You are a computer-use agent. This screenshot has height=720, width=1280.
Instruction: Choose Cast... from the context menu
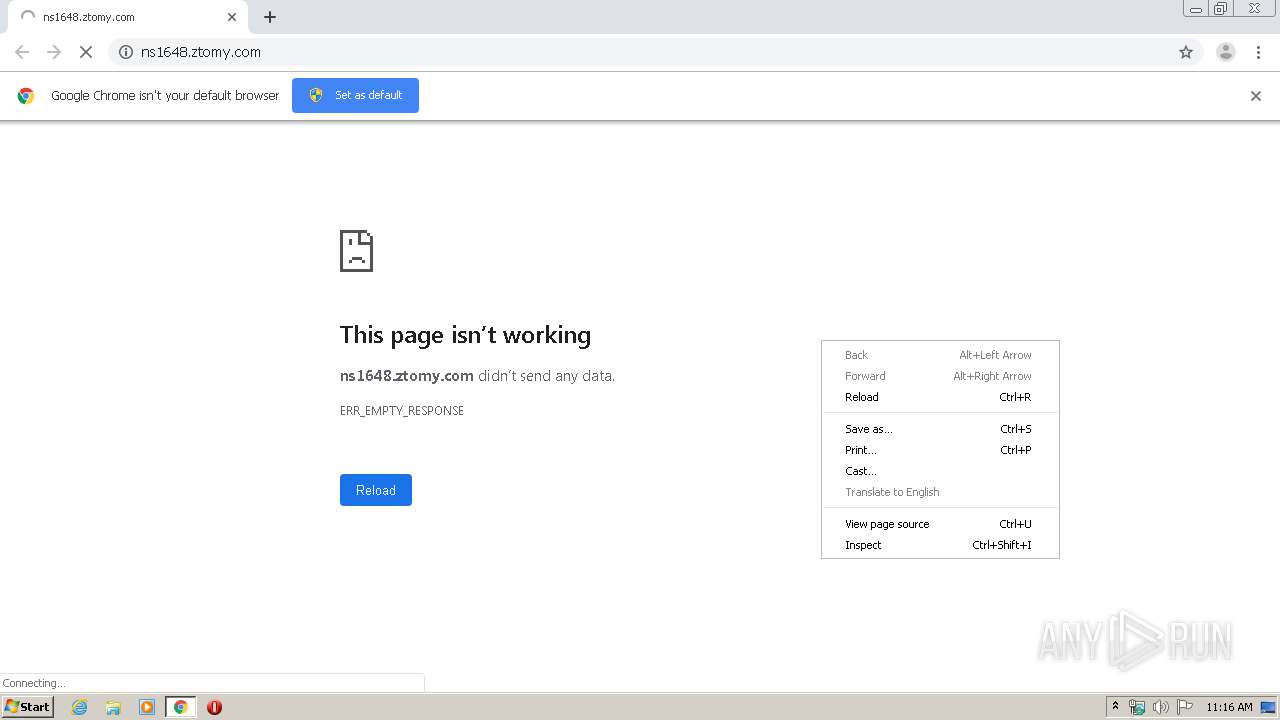pyautogui.click(x=940, y=471)
